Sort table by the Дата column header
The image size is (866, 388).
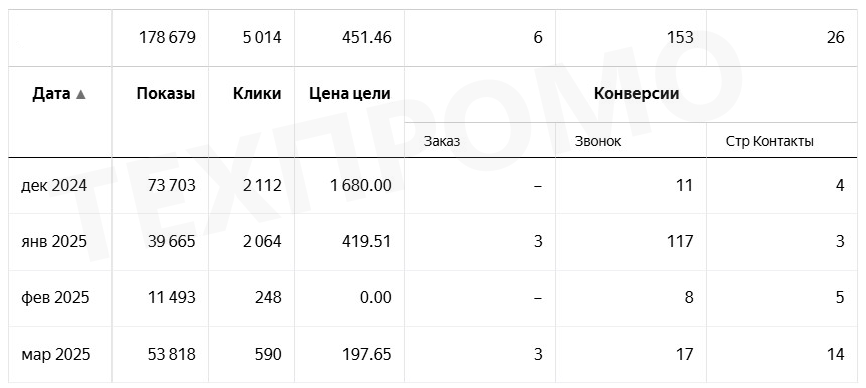point(51,94)
